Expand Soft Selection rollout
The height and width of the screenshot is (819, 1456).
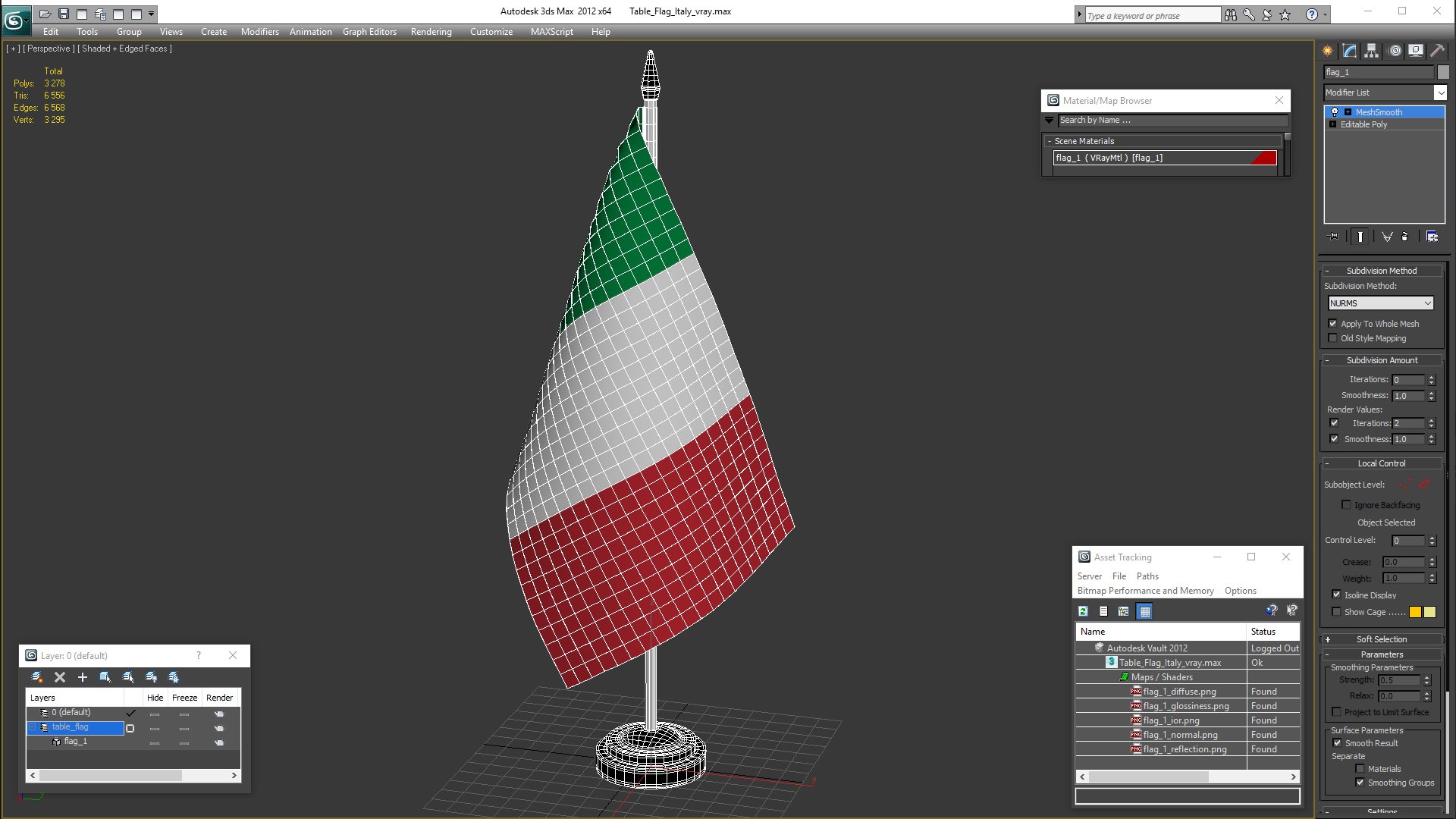[1382, 639]
